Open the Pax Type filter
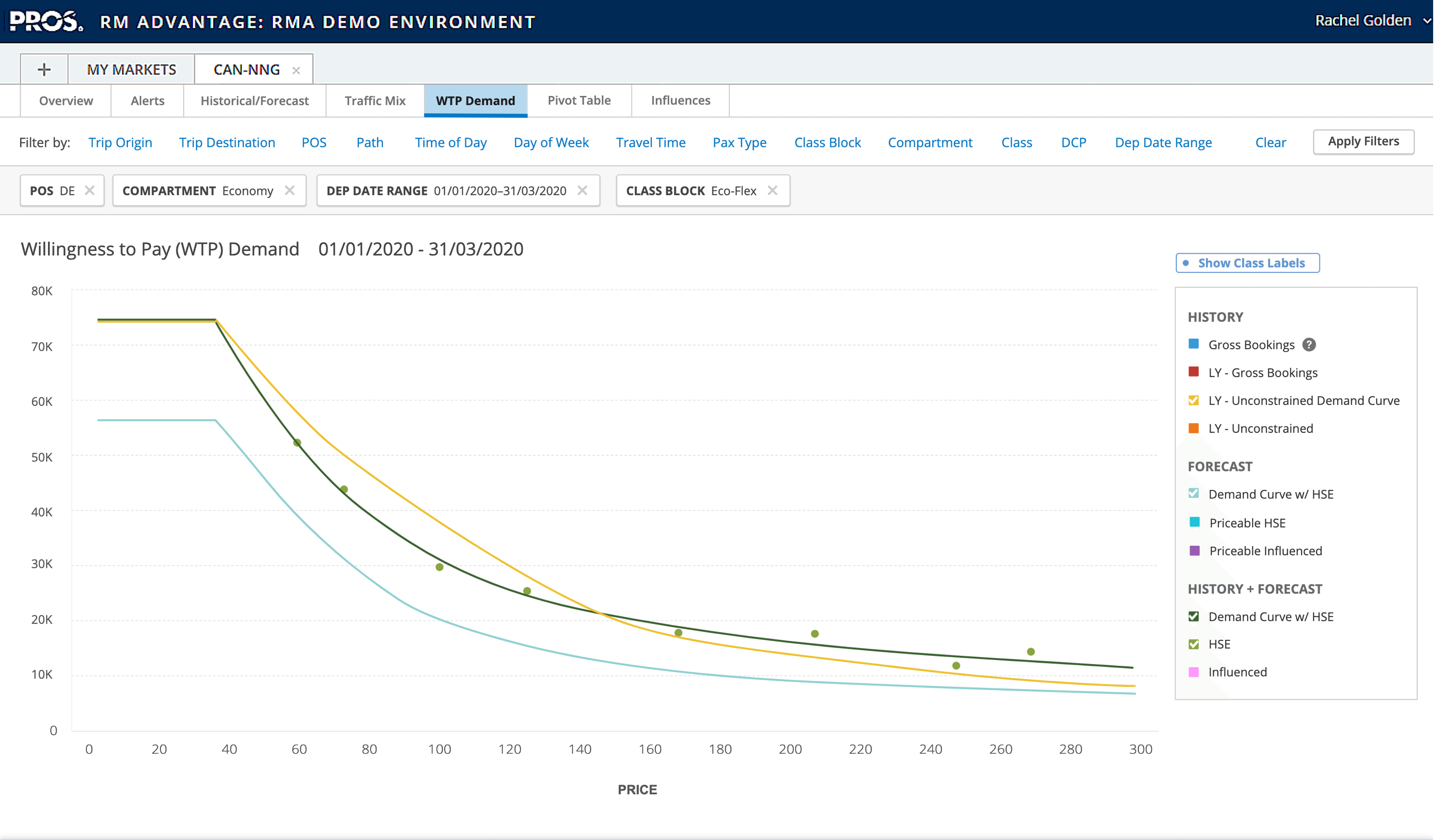1434x840 pixels. click(739, 142)
